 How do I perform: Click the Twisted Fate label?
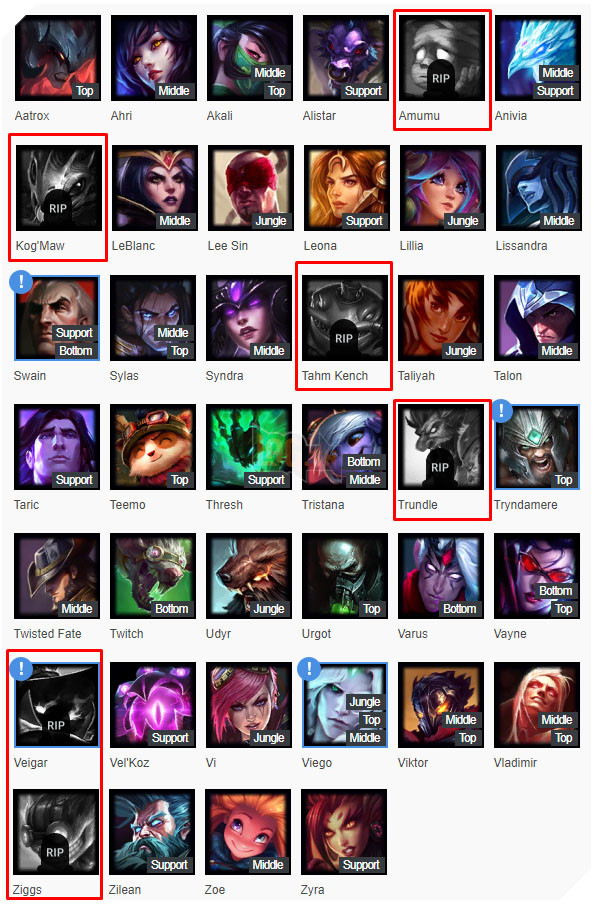coord(47,633)
